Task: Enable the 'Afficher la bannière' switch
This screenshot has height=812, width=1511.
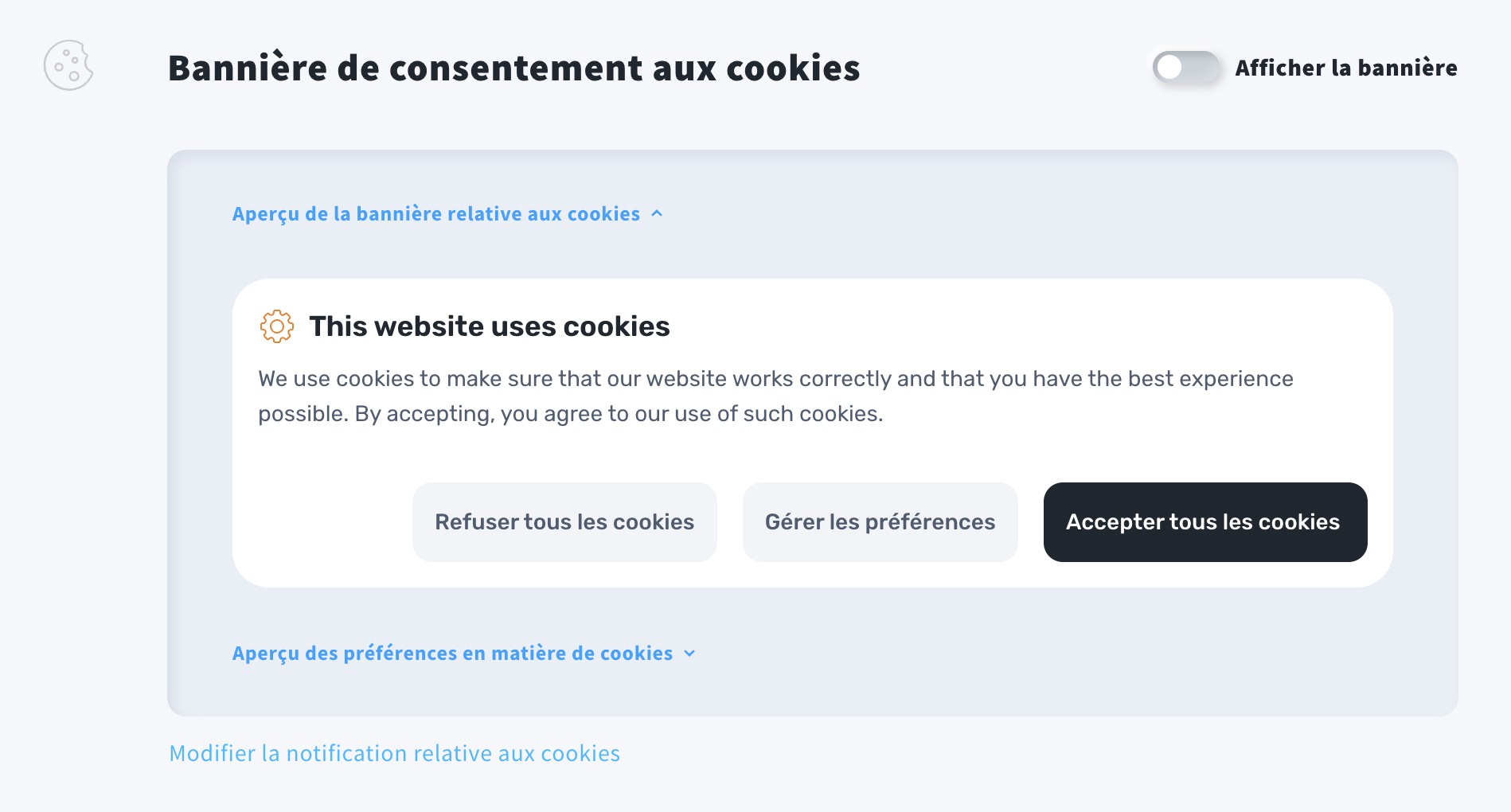Action: [1187, 69]
